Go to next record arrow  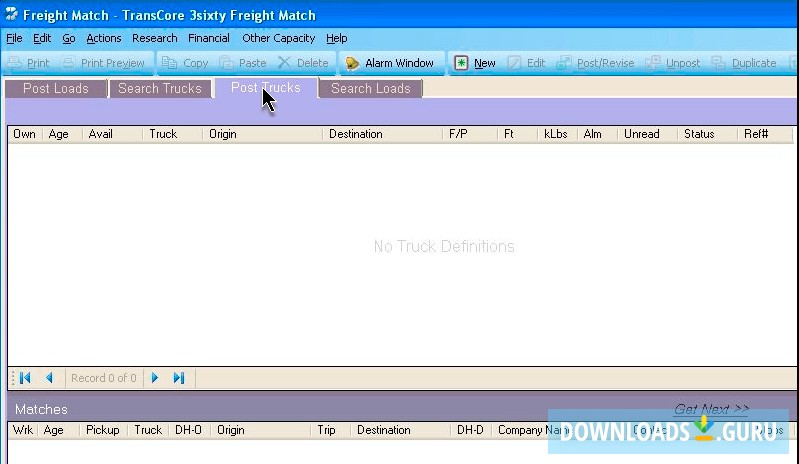coord(155,378)
